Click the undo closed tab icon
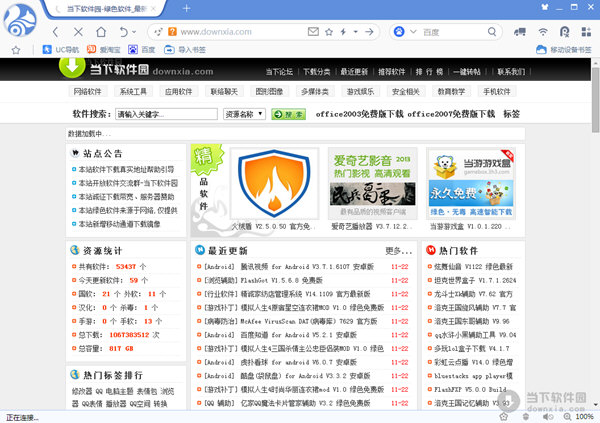 123,32
